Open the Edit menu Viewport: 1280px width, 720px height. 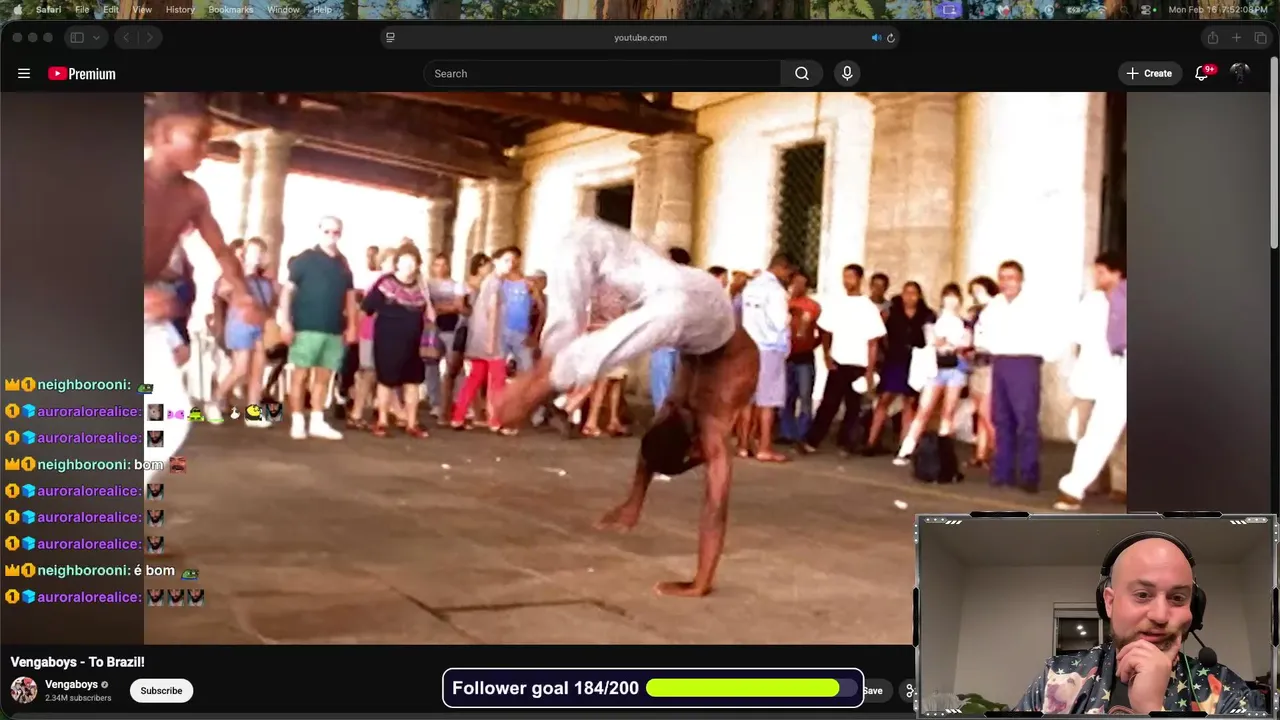[111, 9]
